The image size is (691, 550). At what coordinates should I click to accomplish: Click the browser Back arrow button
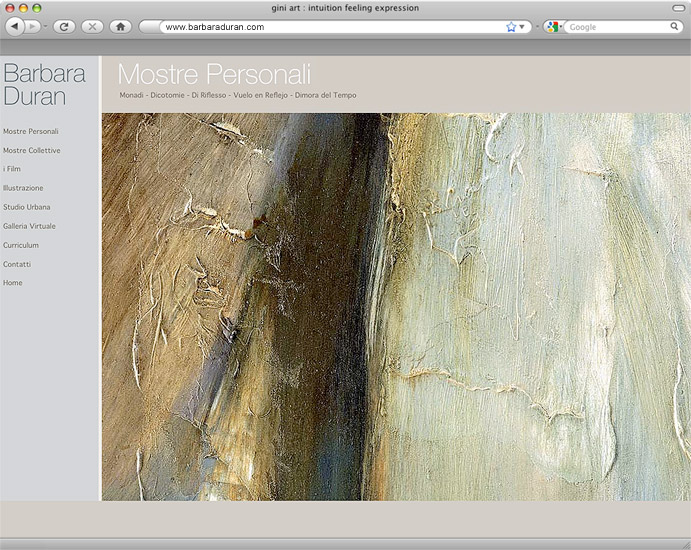coord(15,27)
